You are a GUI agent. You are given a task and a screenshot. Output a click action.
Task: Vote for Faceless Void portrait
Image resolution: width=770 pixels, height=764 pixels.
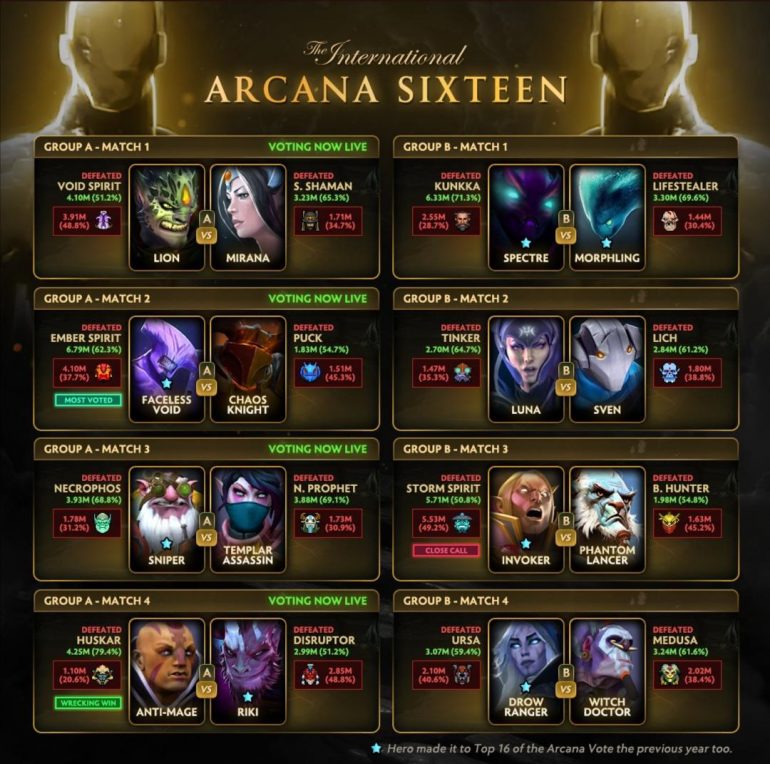point(166,369)
